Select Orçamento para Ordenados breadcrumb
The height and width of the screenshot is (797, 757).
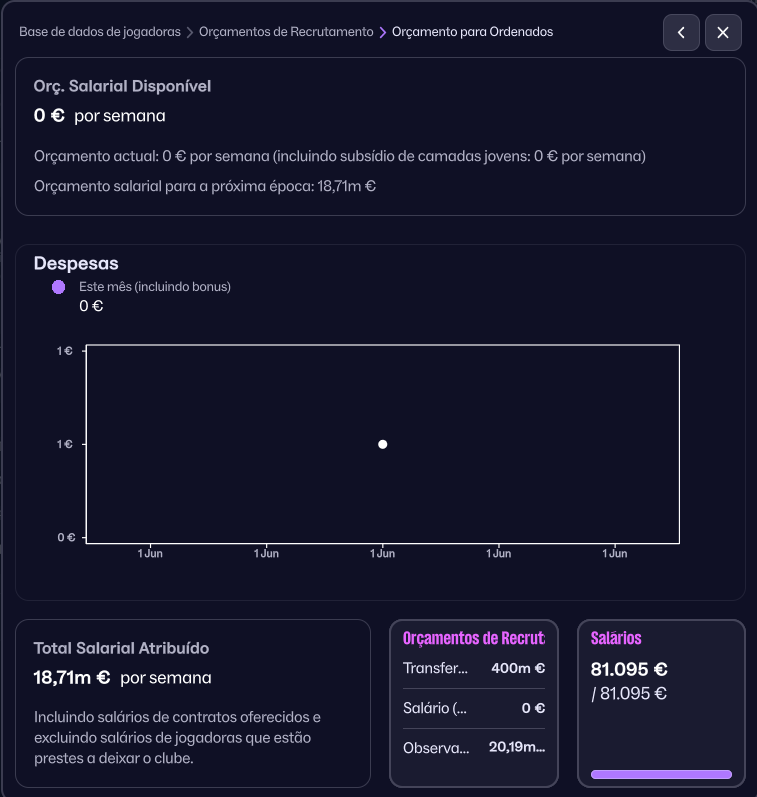472,32
